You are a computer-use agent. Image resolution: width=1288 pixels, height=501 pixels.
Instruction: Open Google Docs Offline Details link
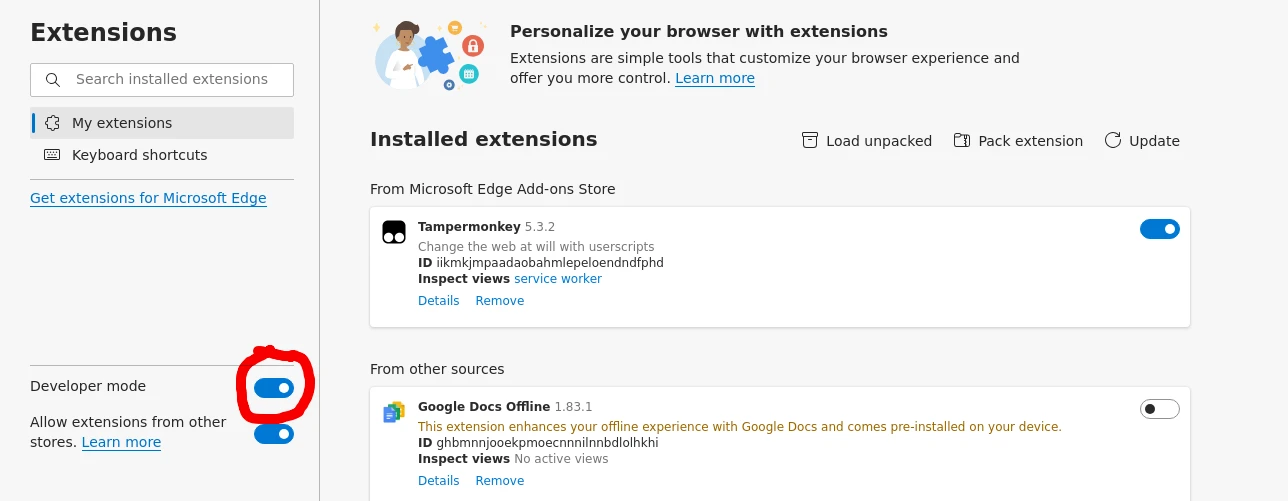coord(439,481)
